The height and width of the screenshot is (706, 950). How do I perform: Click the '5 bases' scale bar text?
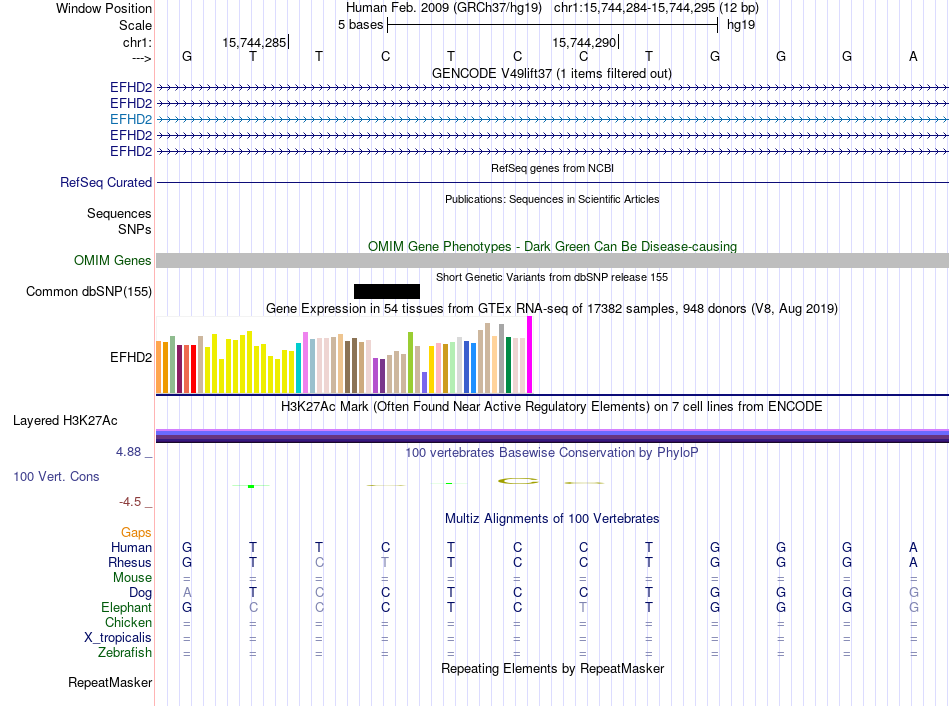point(360,25)
